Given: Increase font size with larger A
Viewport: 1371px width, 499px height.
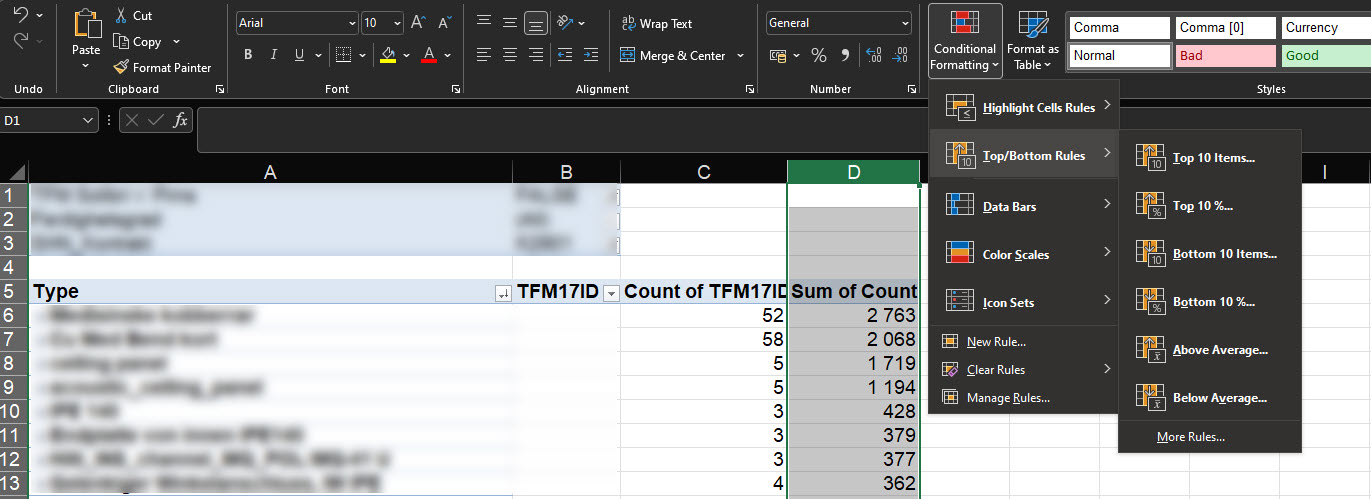Looking at the screenshot, I should pyautogui.click(x=419, y=23).
